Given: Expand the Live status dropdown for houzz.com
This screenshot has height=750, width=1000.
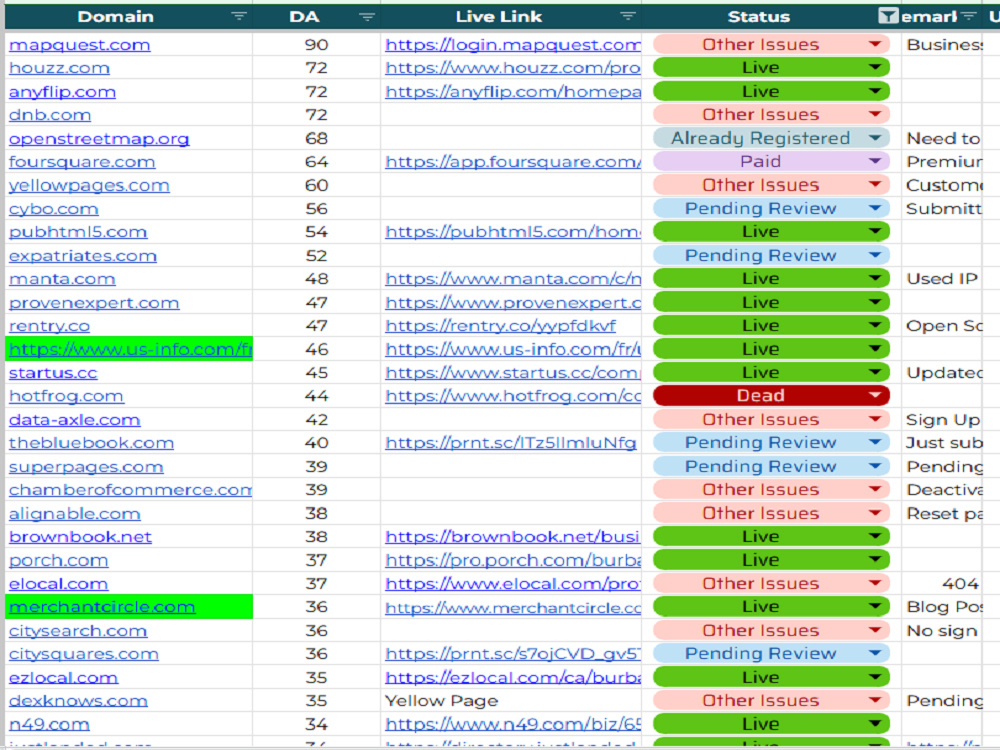Looking at the screenshot, I should click(875, 68).
